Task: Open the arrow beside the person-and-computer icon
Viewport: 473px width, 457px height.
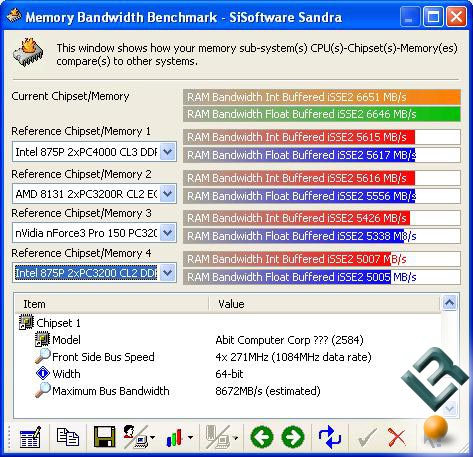Action: point(153,437)
